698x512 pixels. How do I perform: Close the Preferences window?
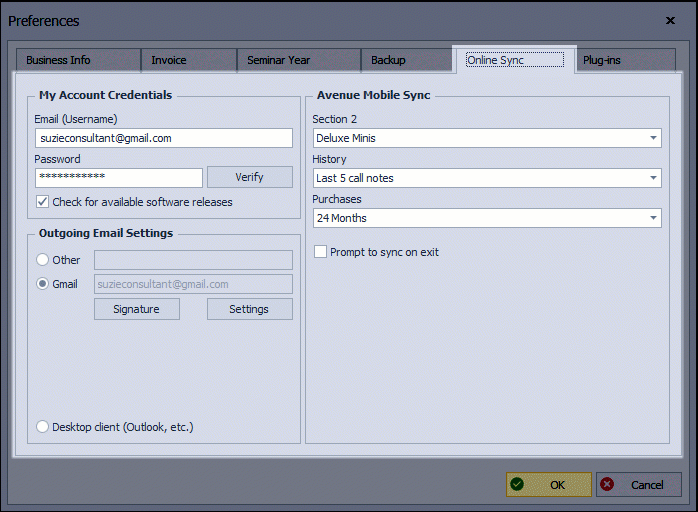pos(670,20)
